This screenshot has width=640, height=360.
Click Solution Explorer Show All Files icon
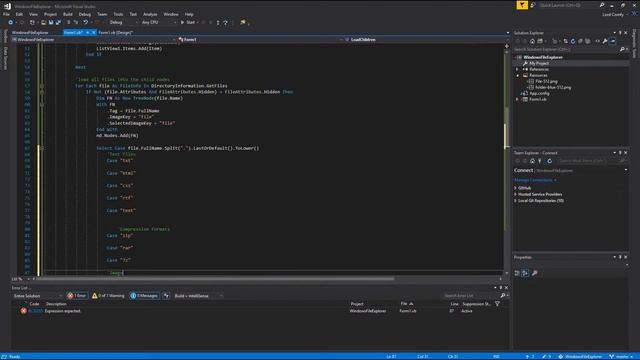click(588, 41)
